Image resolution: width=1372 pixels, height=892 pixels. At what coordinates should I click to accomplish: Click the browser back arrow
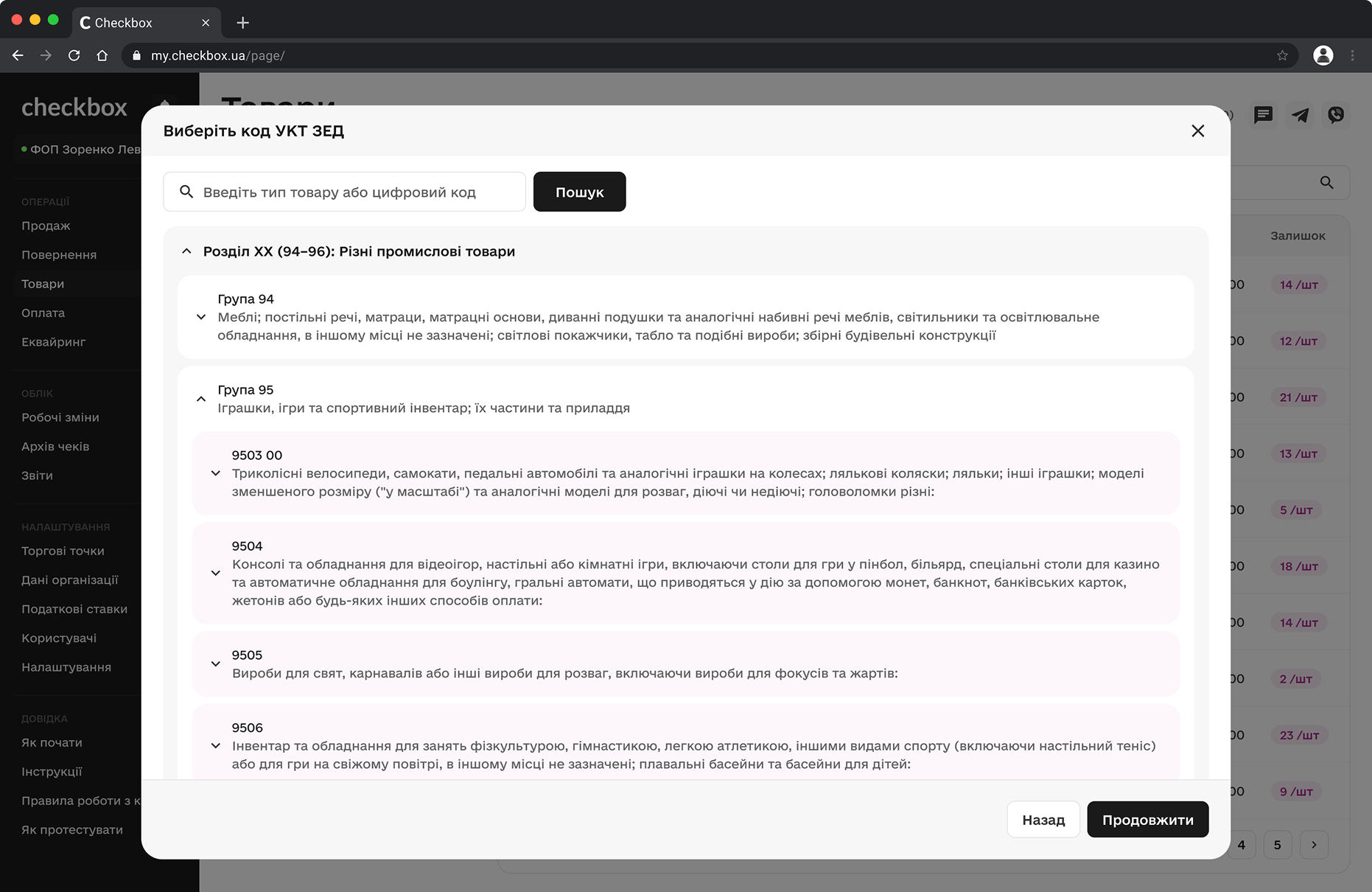(x=18, y=55)
